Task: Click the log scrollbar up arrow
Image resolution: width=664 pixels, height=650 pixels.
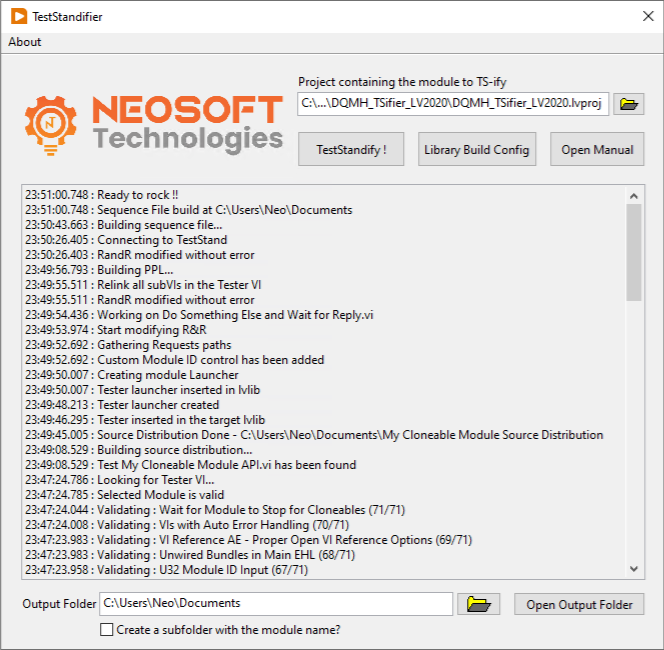Action: tap(634, 196)
